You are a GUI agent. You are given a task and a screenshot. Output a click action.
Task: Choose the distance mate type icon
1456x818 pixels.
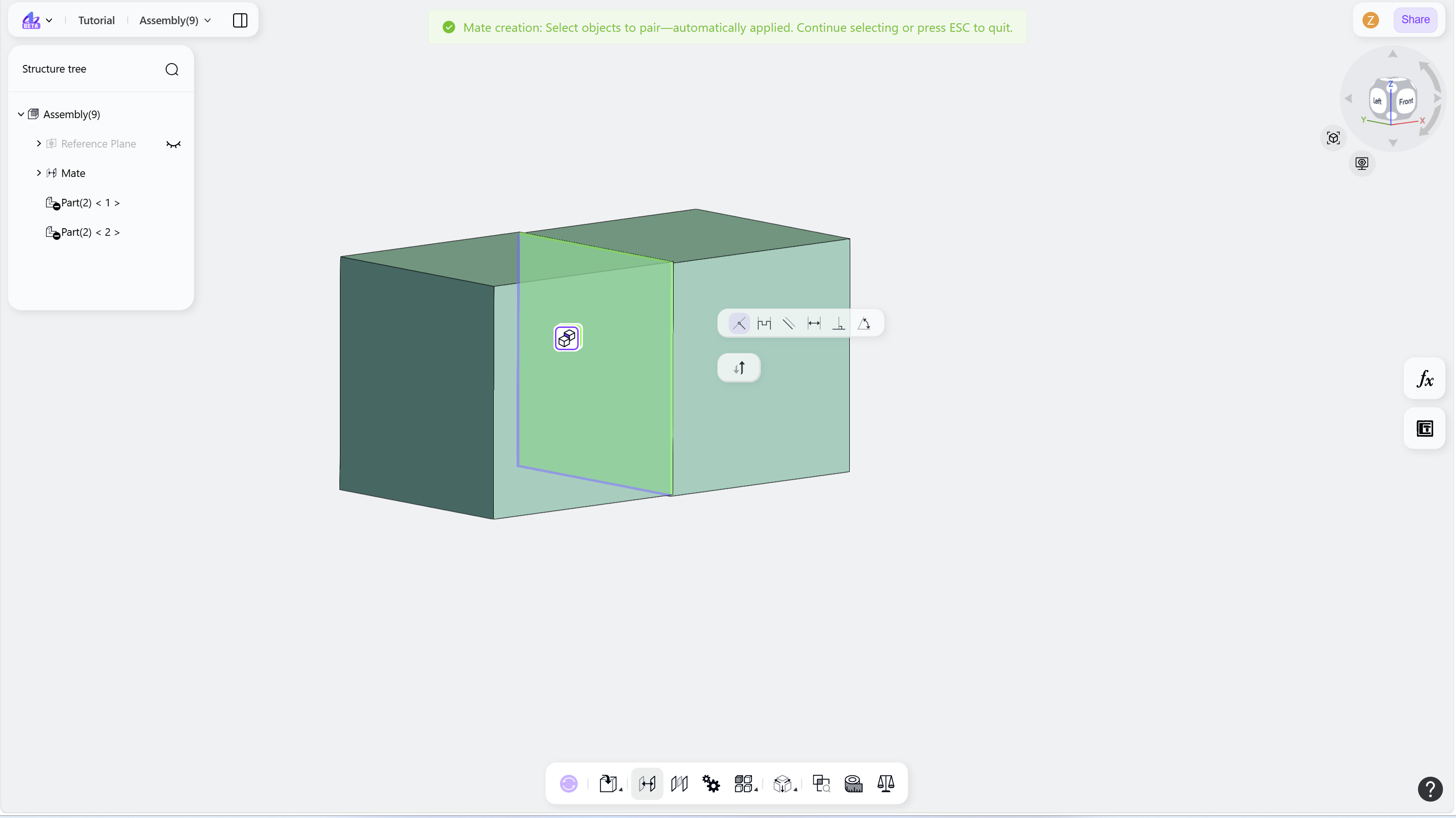click(814, 324)
